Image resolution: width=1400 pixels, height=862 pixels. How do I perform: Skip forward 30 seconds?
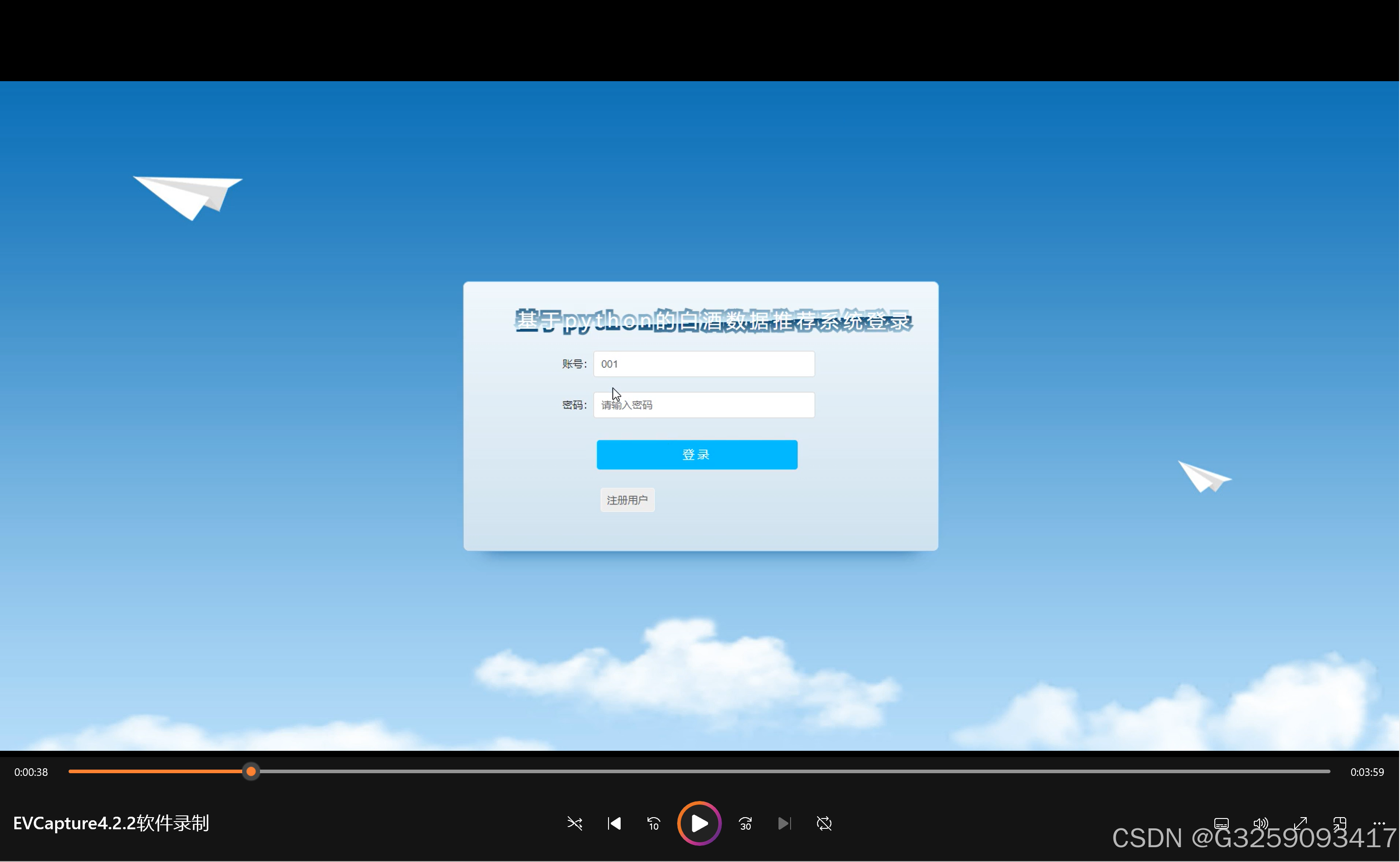pos(745,823)
